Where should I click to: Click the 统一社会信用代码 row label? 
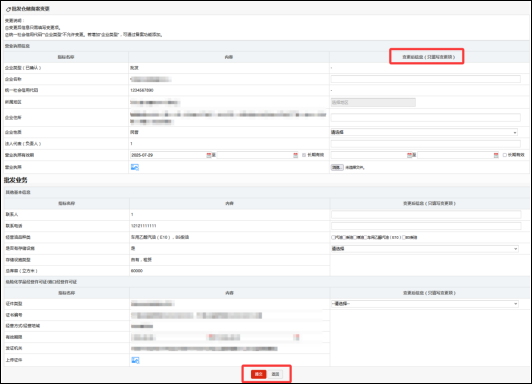coord(21,90)
